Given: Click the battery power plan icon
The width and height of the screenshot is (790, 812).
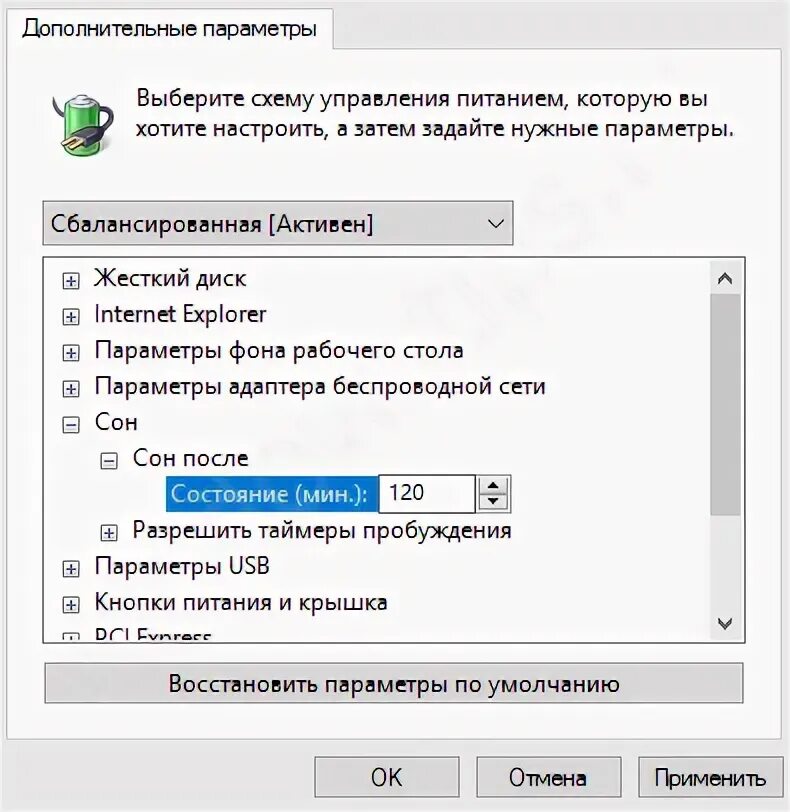Looking at the screenshot, I should (83, 125).
